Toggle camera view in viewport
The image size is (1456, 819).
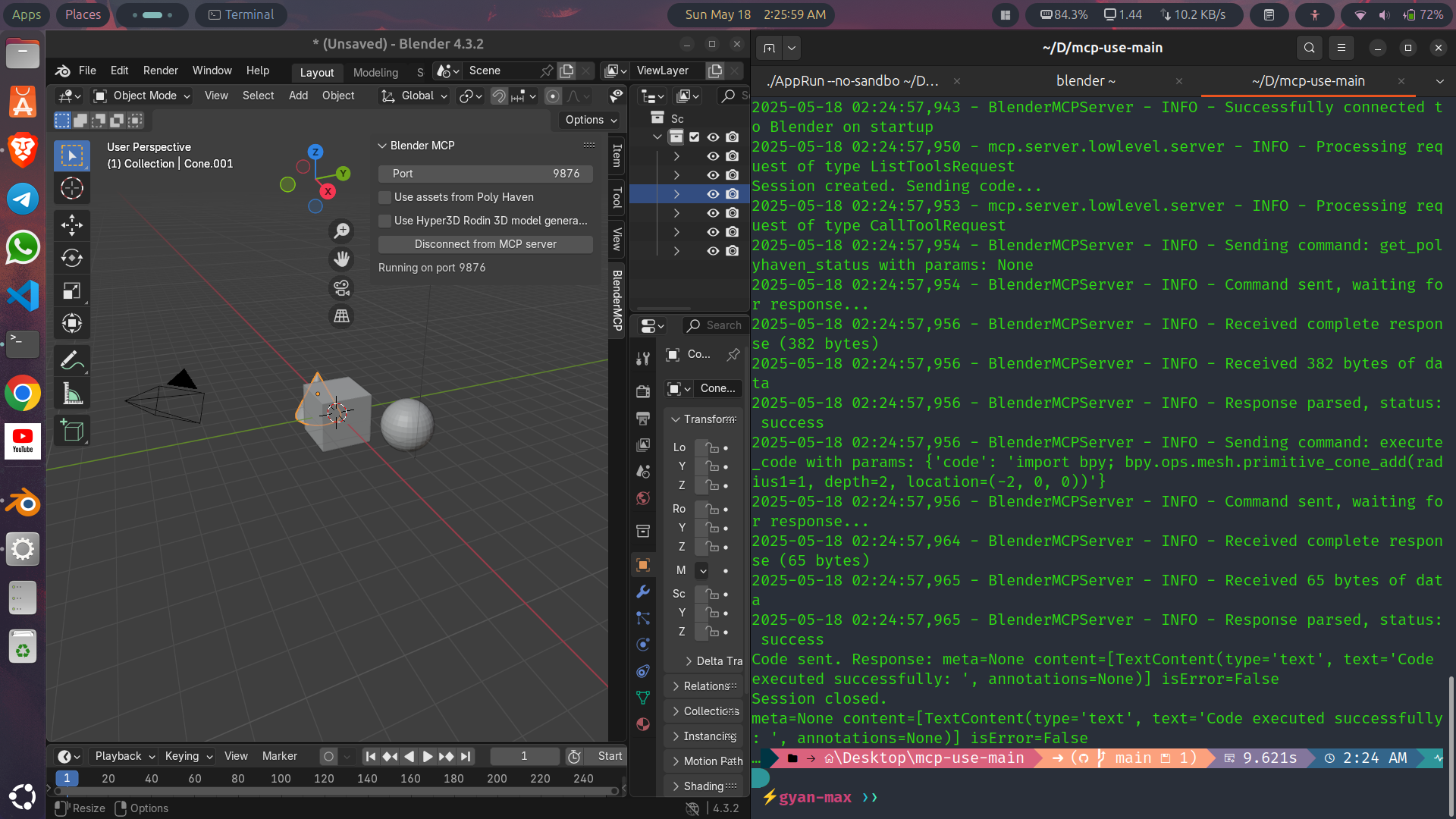[x=342, y=288]
